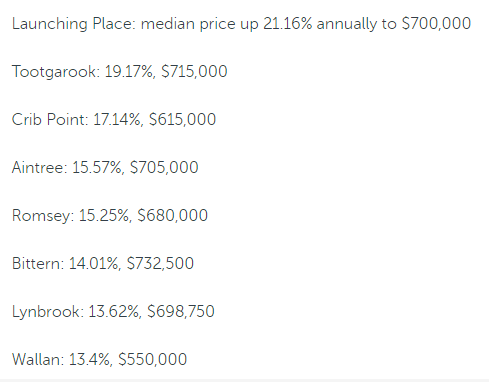Image resolution: width=489 pixels, height=382 pixels.
Task: Click the Launching Place median price line
Action: (241, 24)
